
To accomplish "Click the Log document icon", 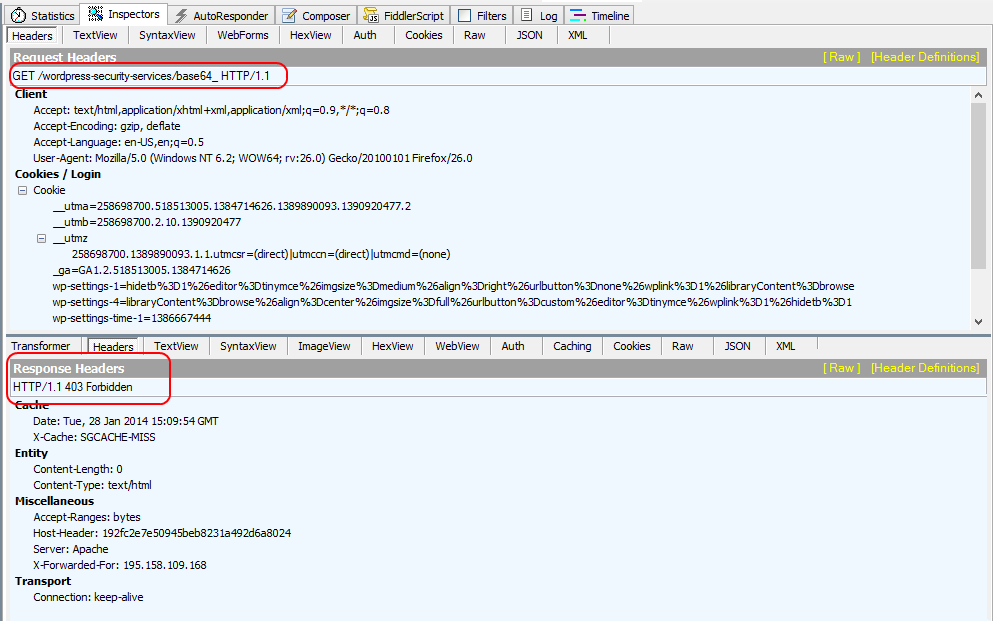I will (x=526, y=15).
